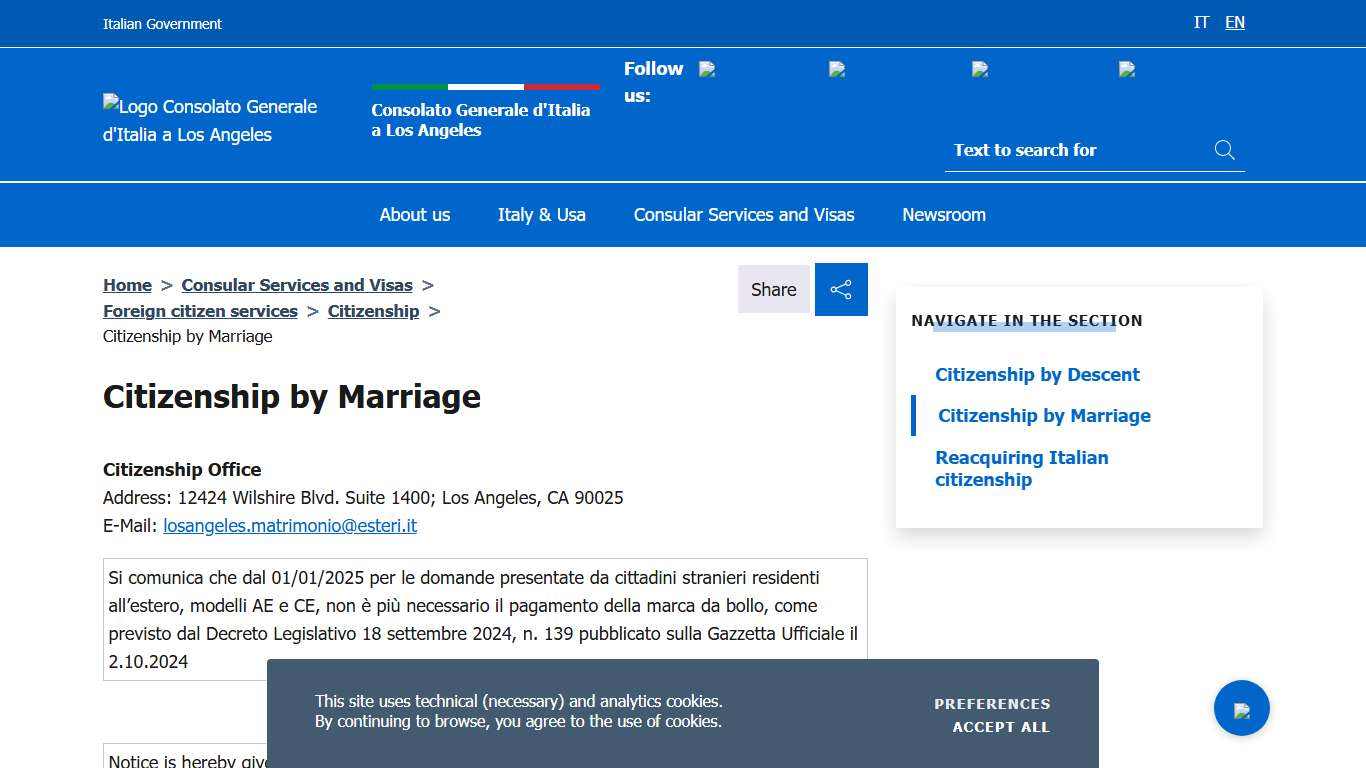
Task: Open the About us menu
Action: [x=414, y=214]
